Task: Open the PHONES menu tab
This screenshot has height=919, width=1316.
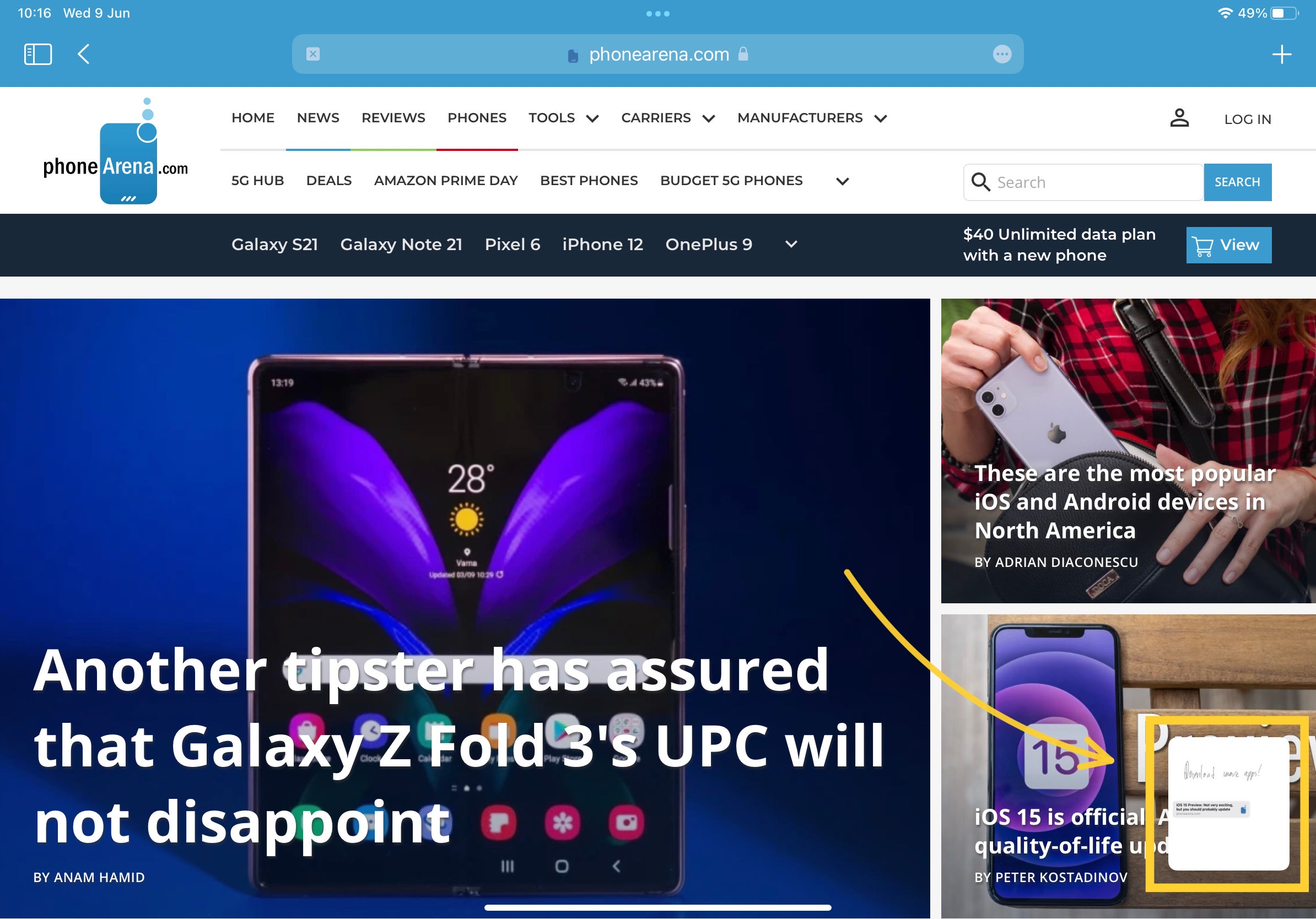Action: pos(477,118)
